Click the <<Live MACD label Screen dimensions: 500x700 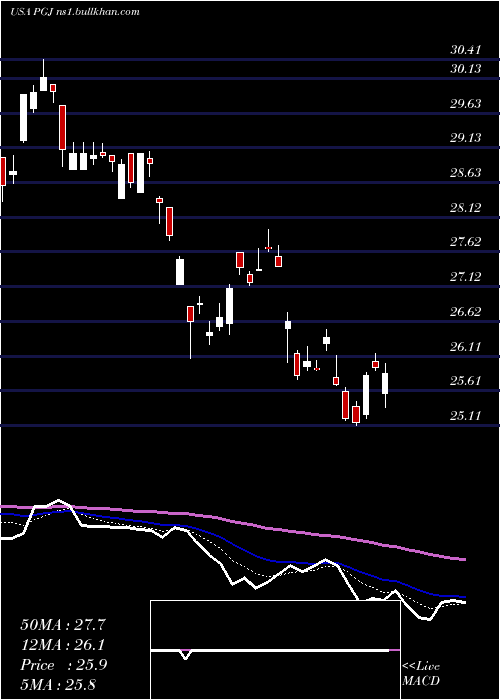pyautogui.click(x=421, y=673)
